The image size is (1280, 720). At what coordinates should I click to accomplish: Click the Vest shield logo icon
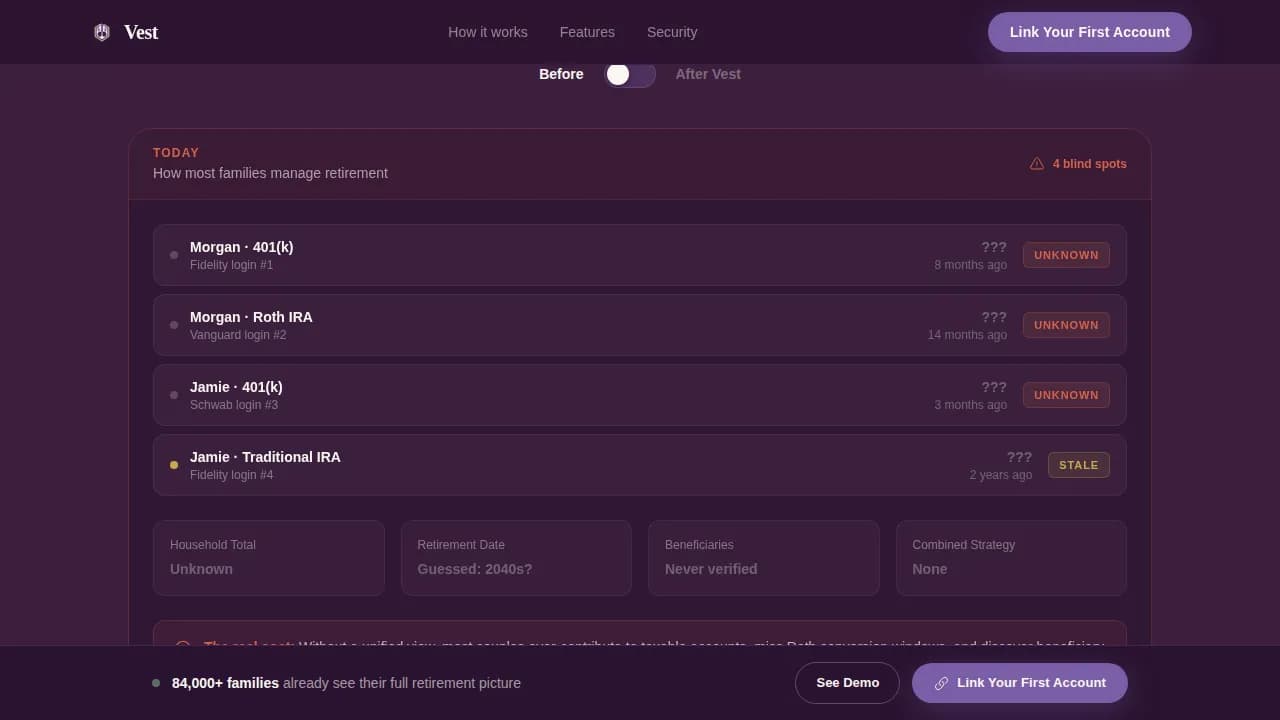(x=102, y=32)
